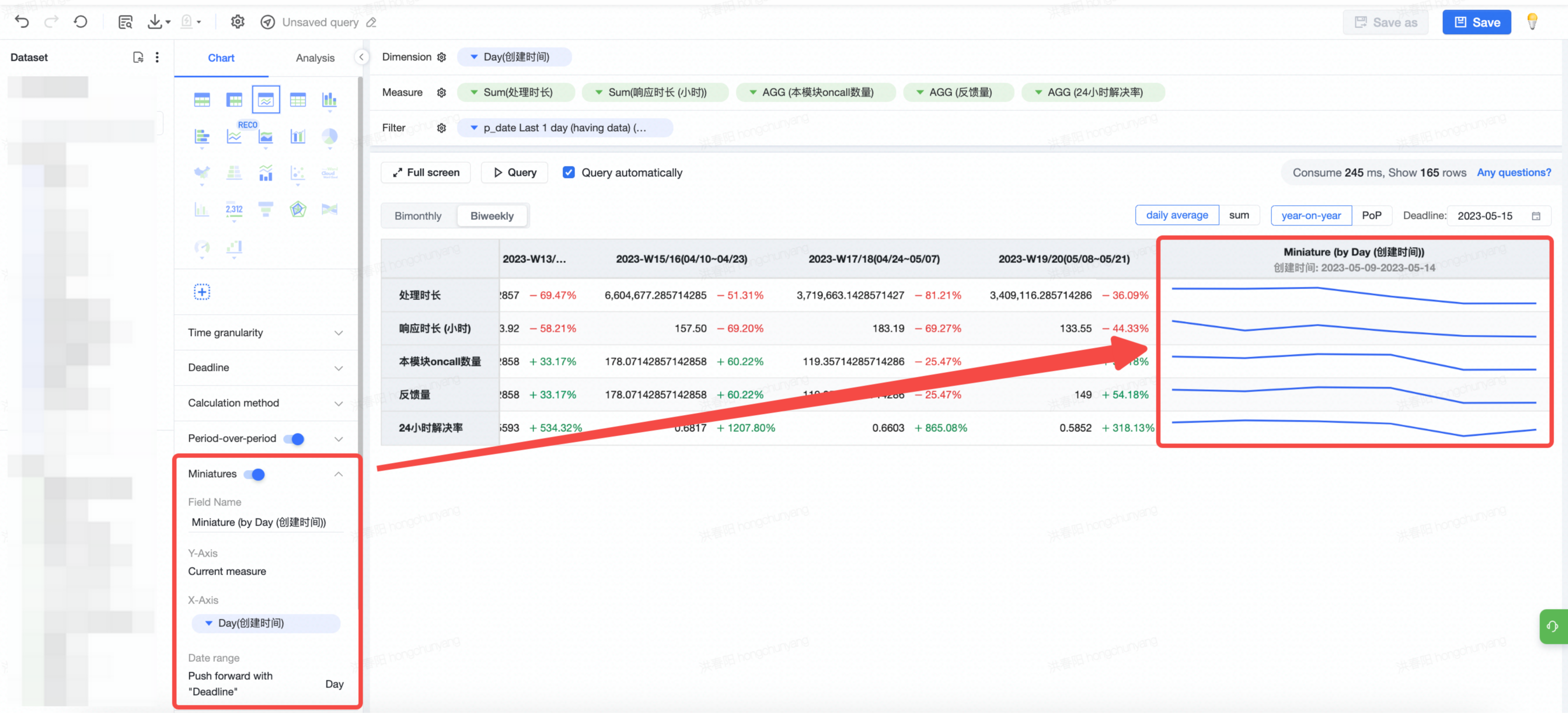
Task: Collapse the chart panel arrow button
Action: 361,57
